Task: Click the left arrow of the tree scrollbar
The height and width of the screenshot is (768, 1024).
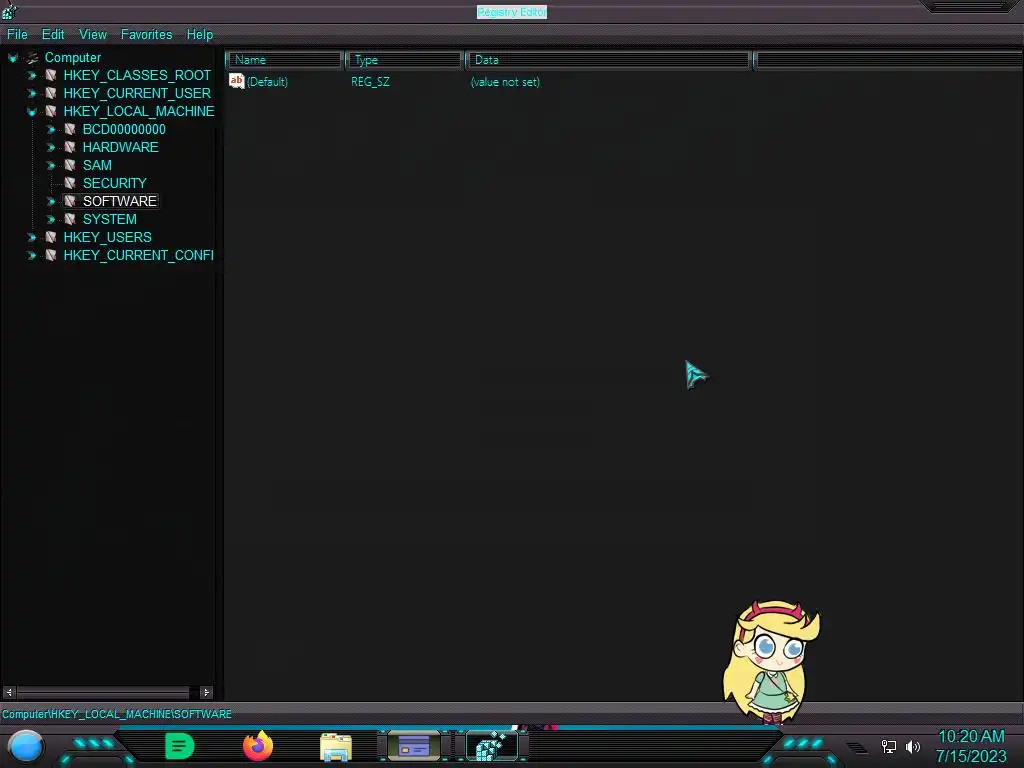Action: coord(9,692)
